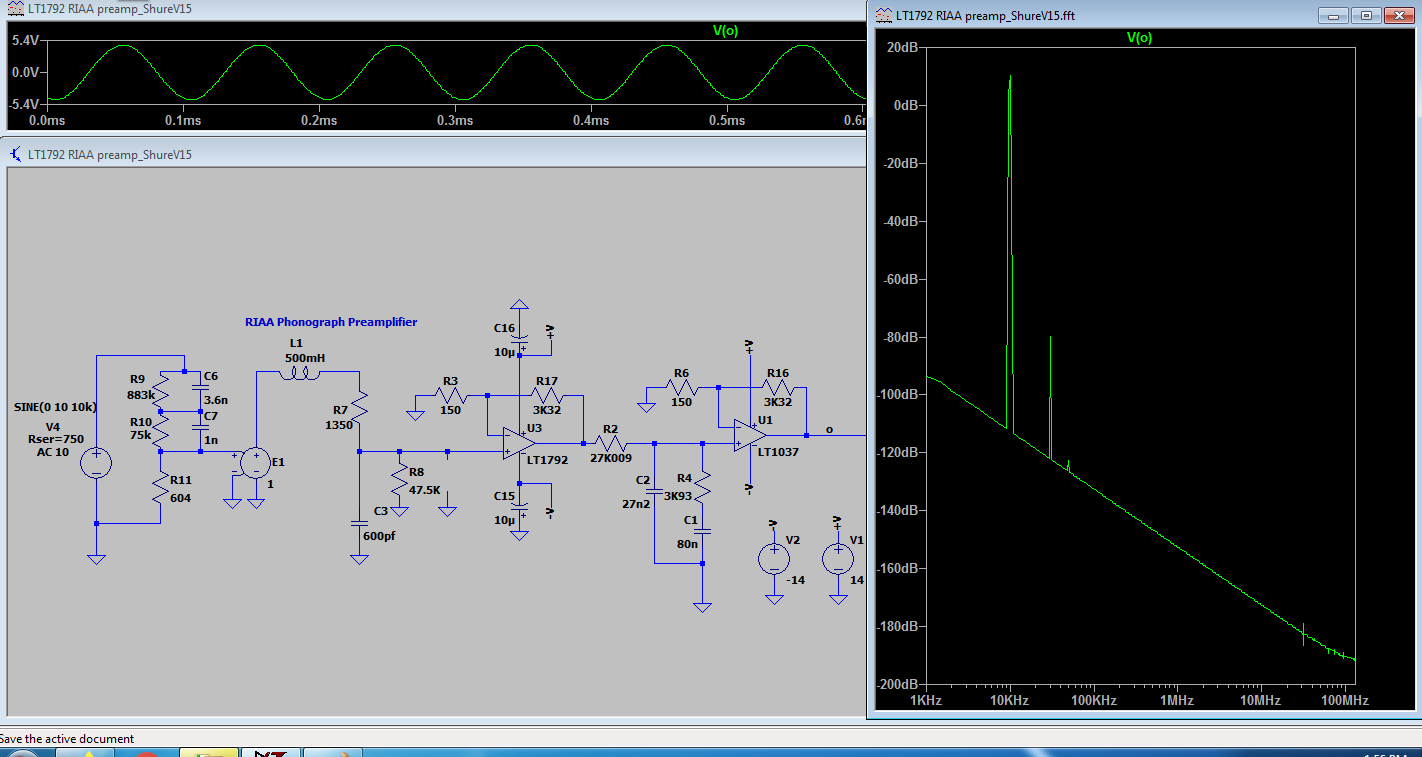This screenshot has width=1422, height=757.
Task: Select the R6 resistor symbol
Action: click(x=682, y=387)
